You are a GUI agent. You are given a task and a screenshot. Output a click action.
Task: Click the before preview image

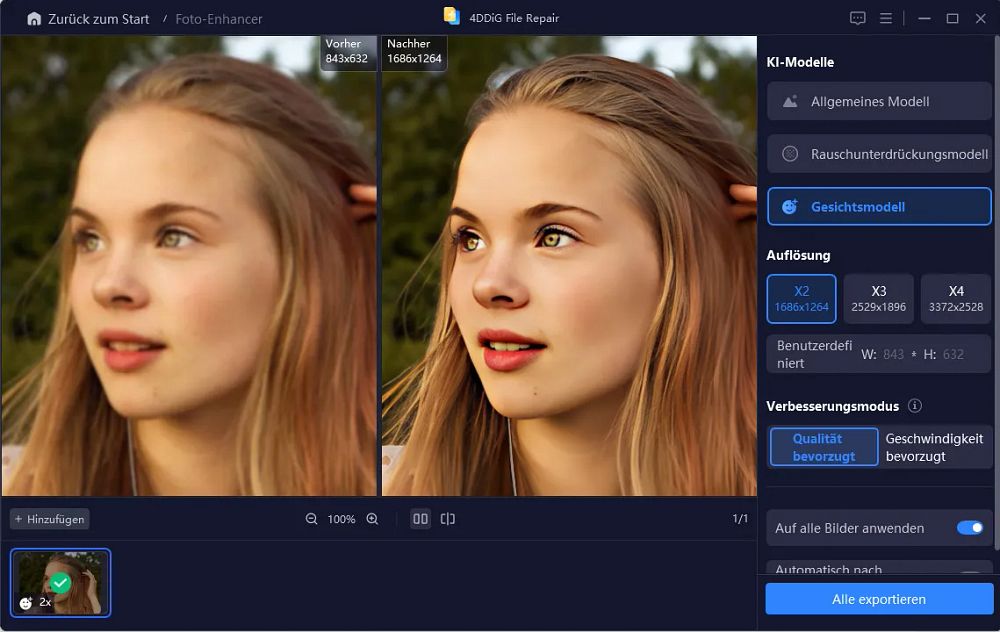(189, 266)
